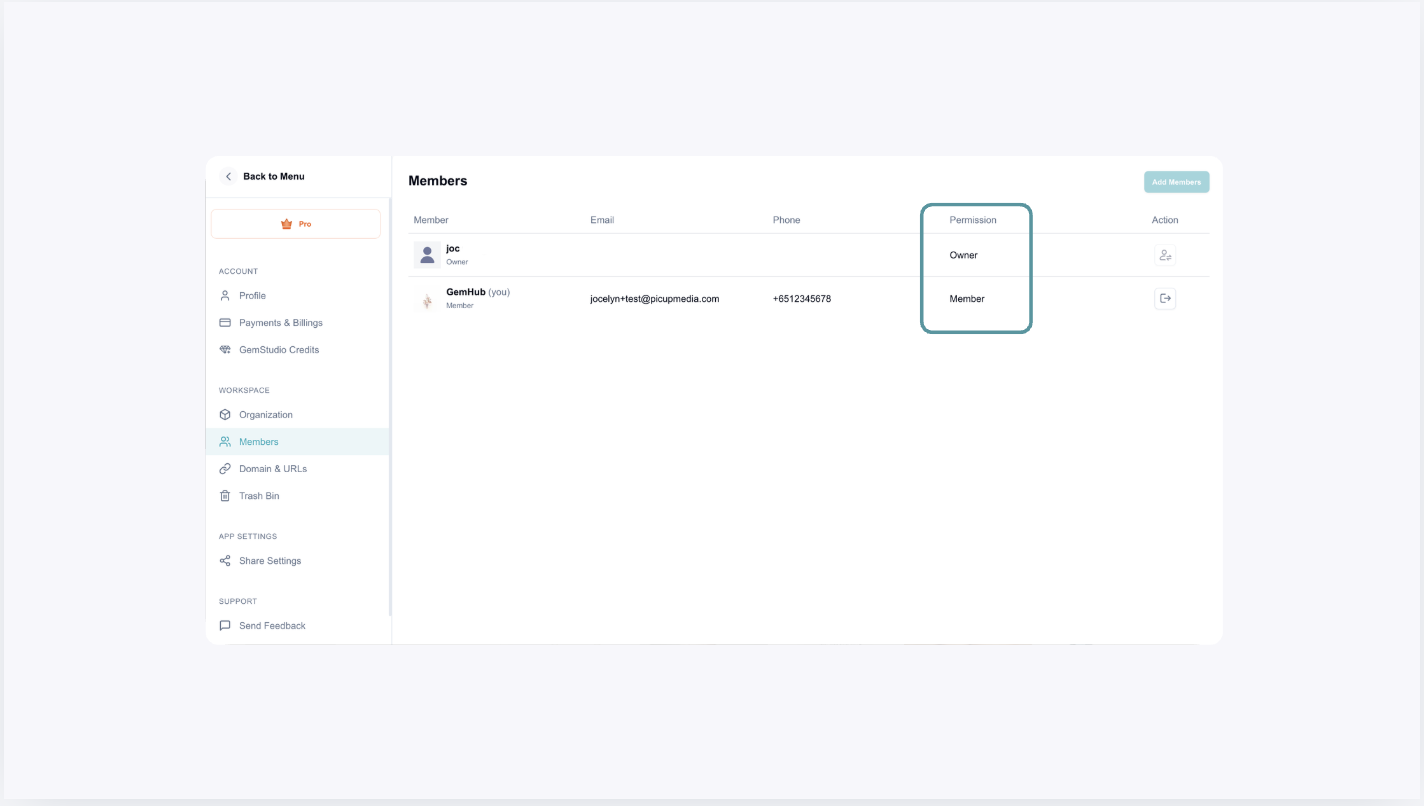Click GemHub member avatar logo
This screenshot has height=806, width=1424.
point(427,299)
